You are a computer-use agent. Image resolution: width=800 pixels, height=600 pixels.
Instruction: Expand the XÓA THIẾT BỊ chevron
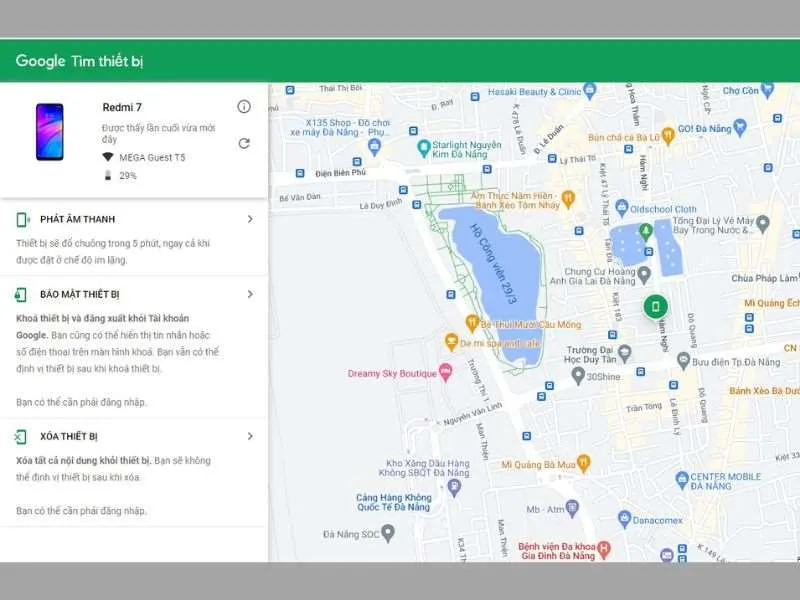point(250,436)
